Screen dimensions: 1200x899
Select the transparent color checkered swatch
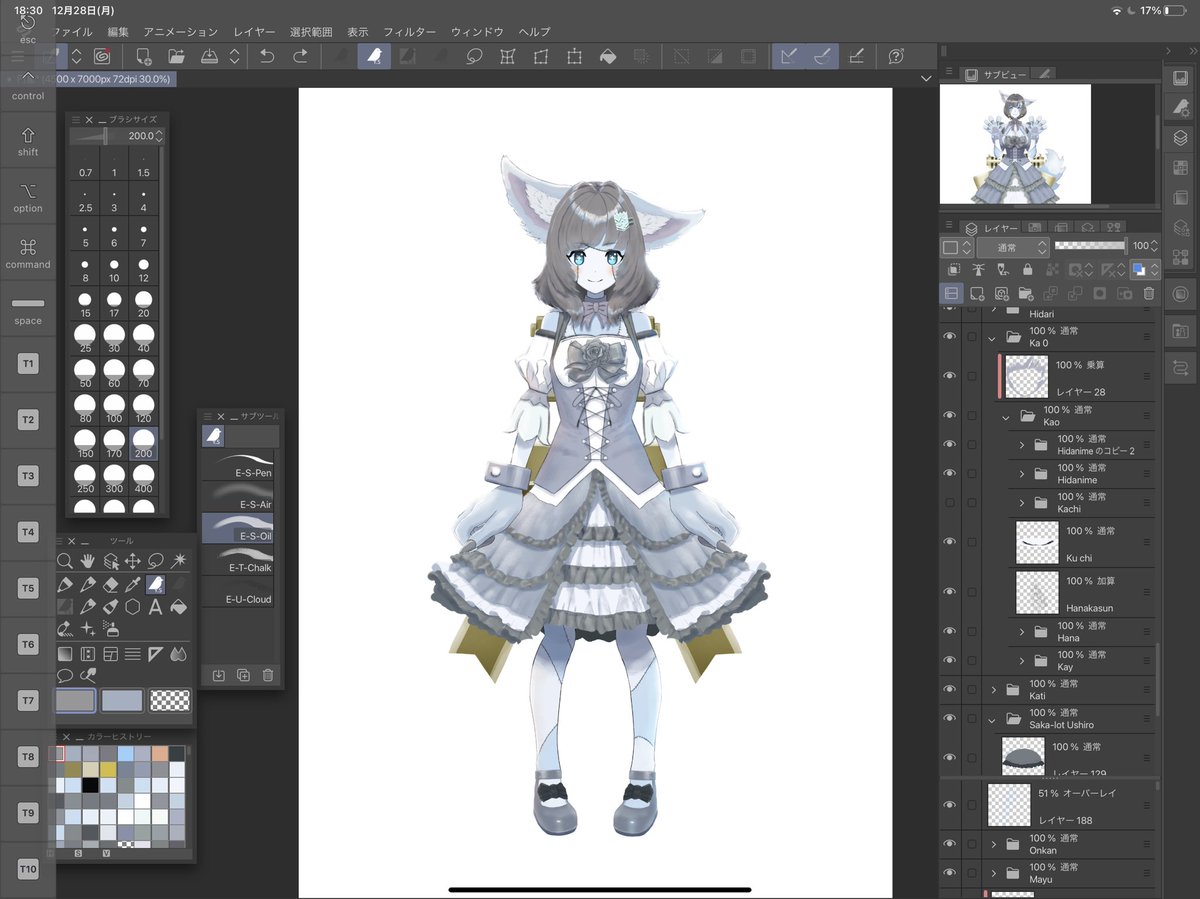pos(169,700)
